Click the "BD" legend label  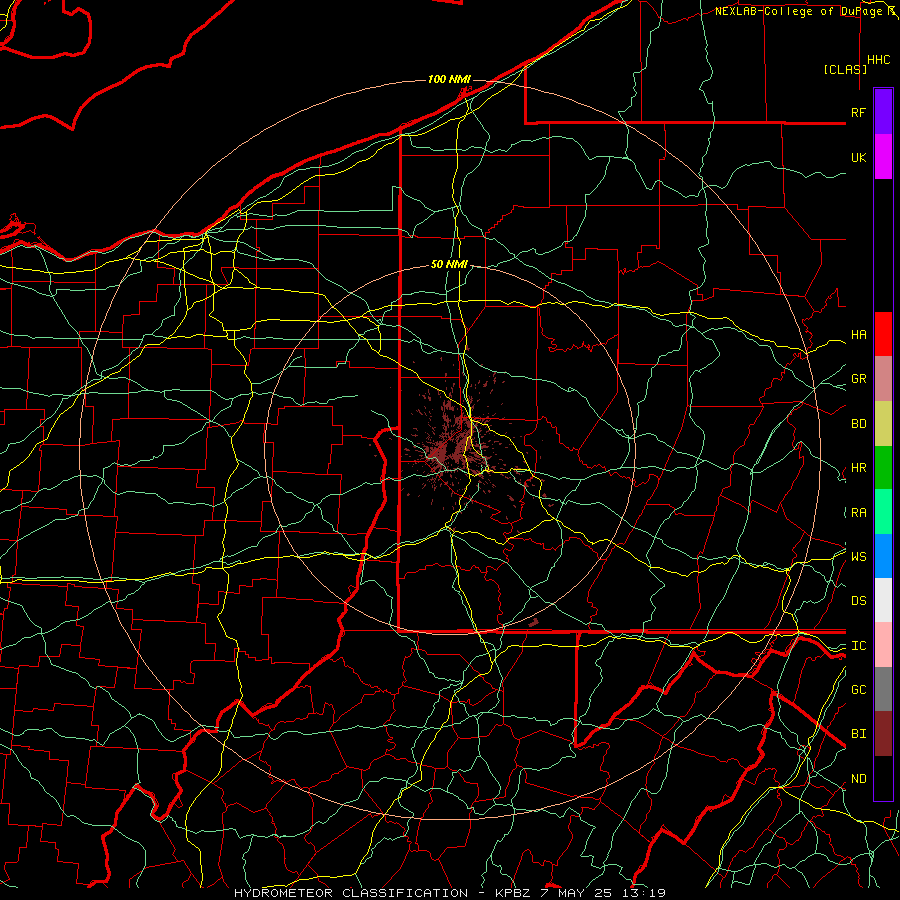(x=858, y=424)
